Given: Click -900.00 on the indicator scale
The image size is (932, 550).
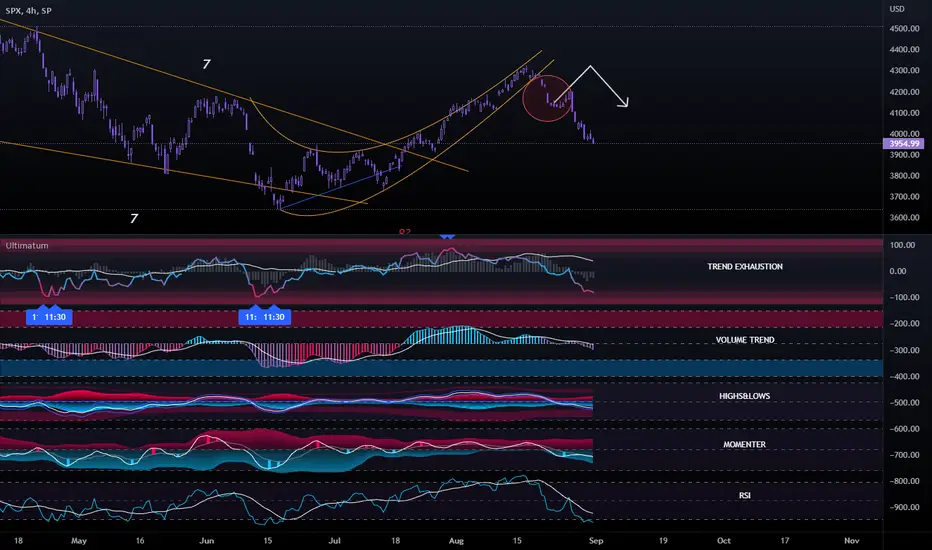Looking at the screenshot, I should [903, 506].
